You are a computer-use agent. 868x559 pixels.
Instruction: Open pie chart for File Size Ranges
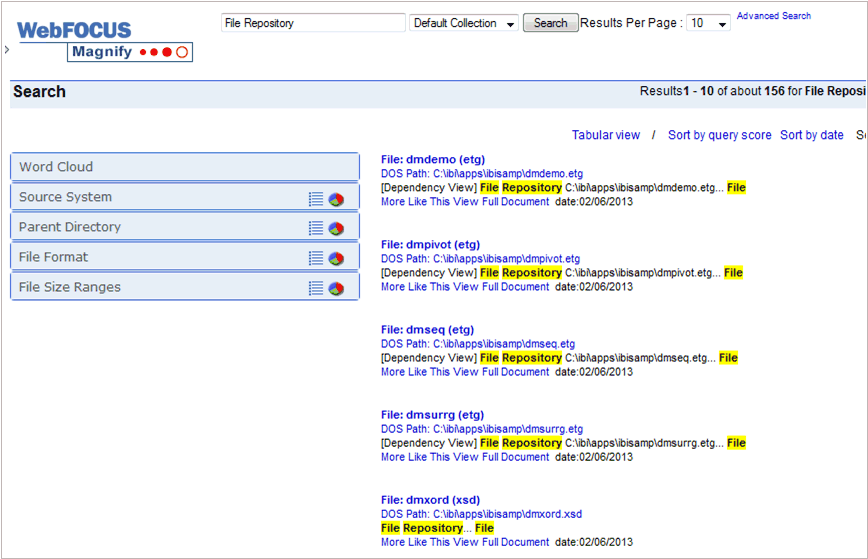pyautogui.click(x=336, y=288)
